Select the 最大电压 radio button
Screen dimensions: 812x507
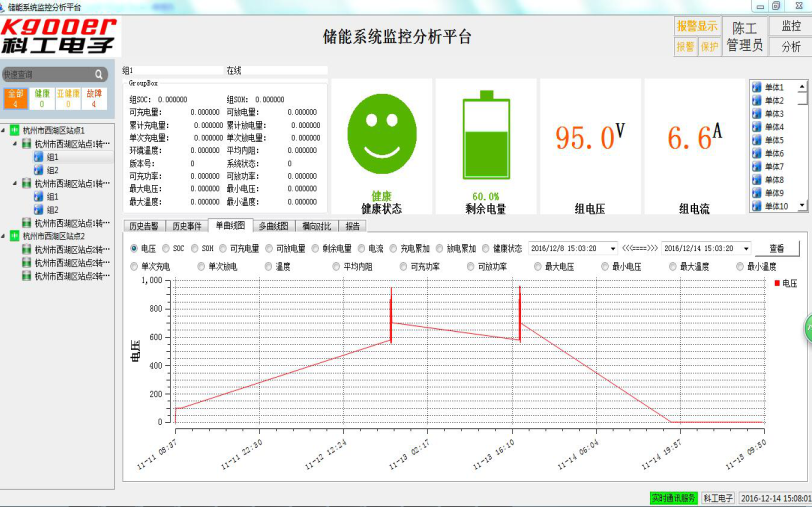tap(538, 267)
